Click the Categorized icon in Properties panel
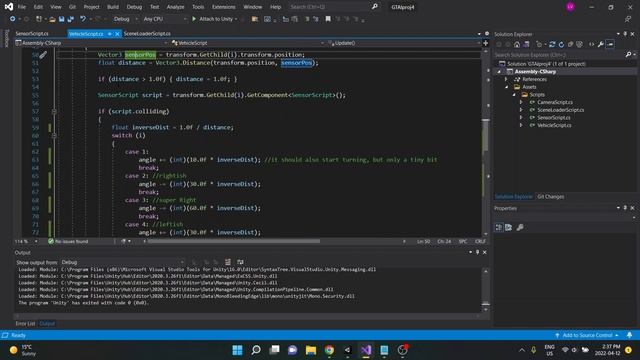 [499, 227]
